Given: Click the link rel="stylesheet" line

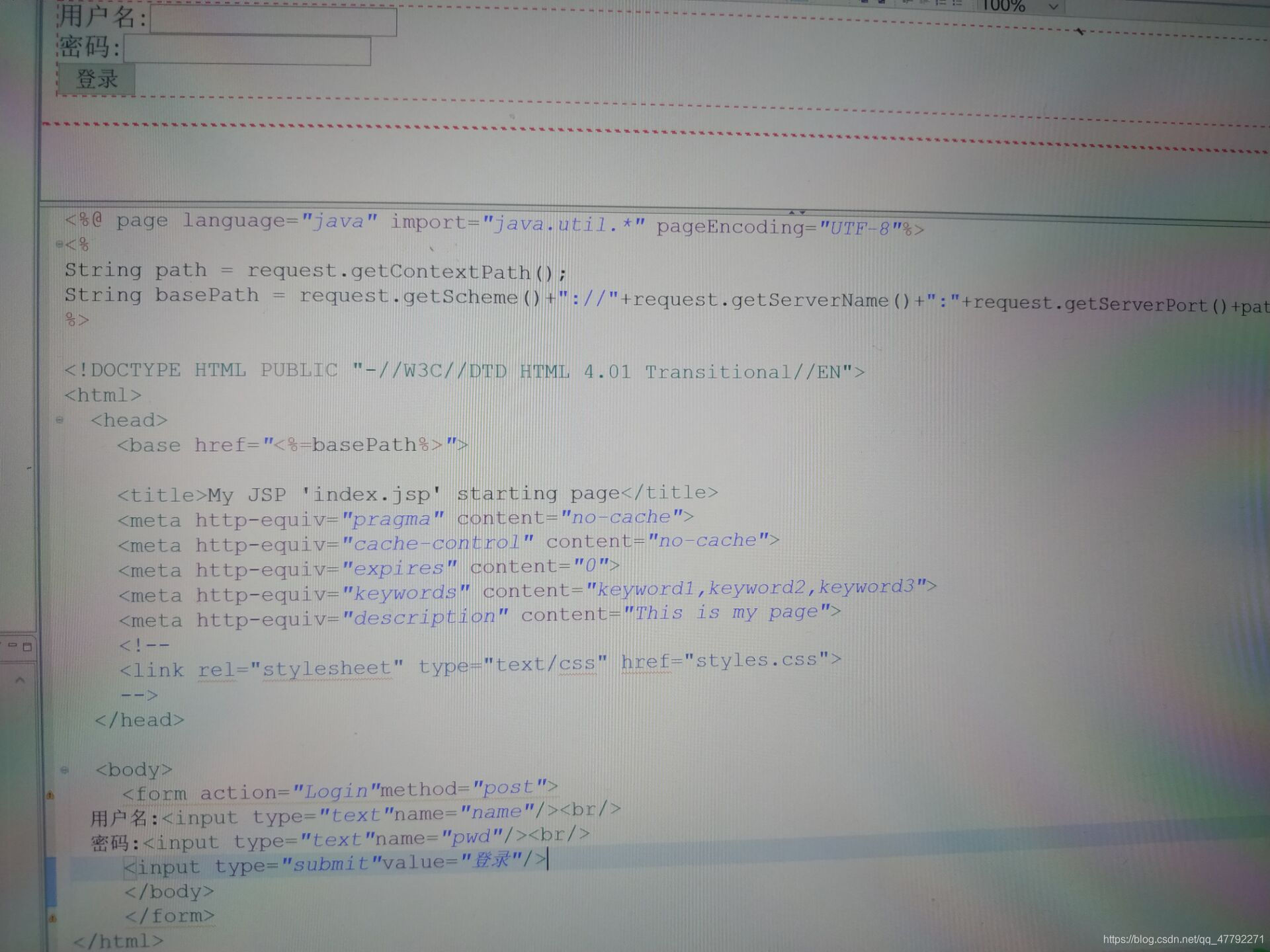Looking at the screenshot, I should pos(480,665).
